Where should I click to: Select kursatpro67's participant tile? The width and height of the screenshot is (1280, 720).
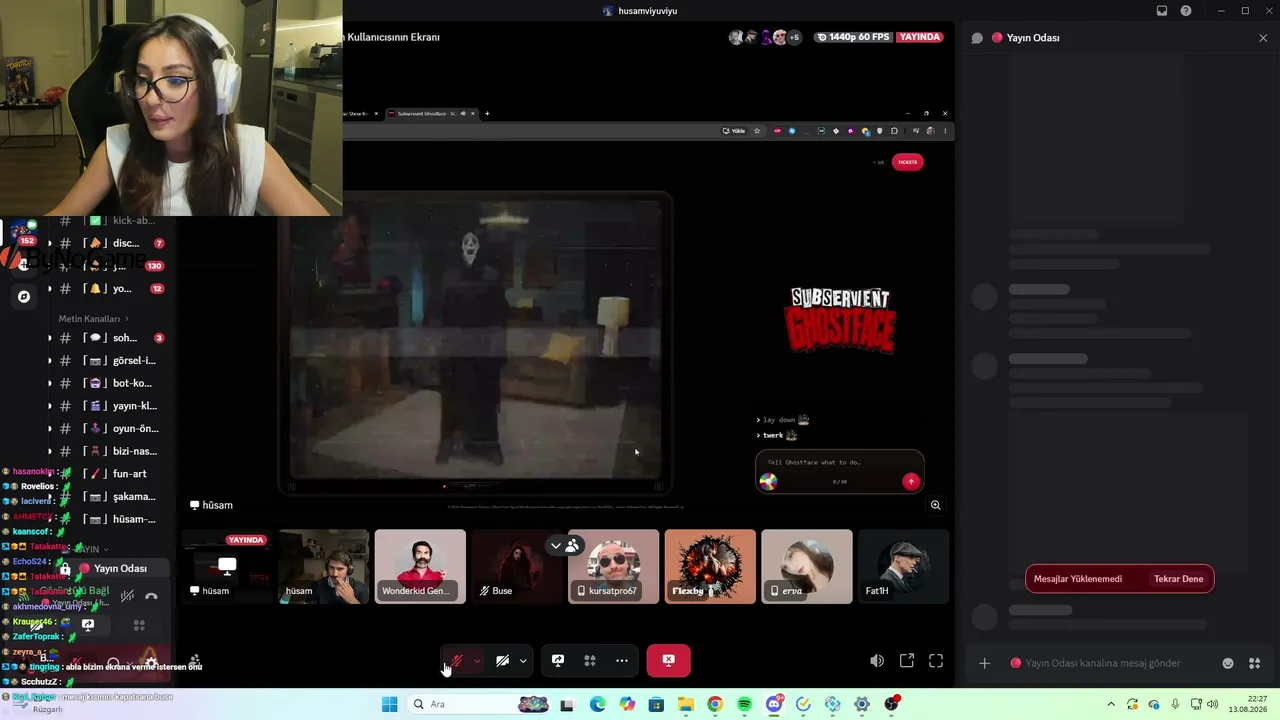613,566
